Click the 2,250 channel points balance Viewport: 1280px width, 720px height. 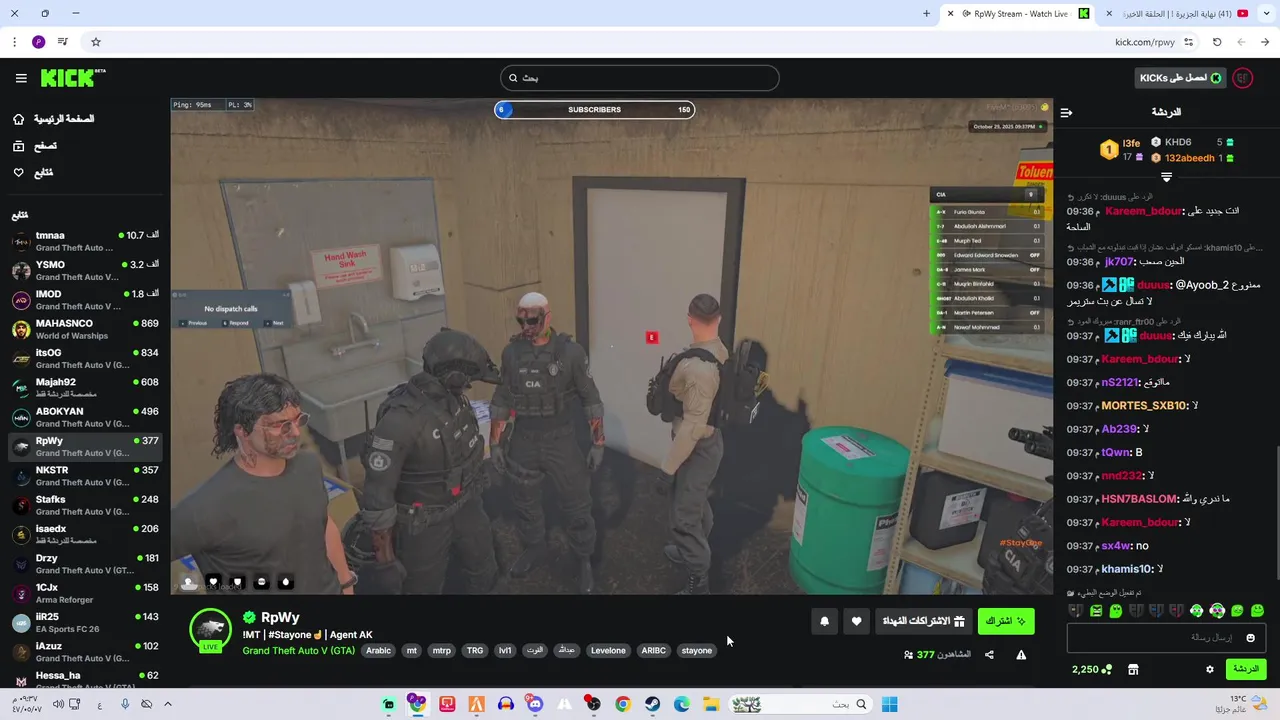[1092, 669]
